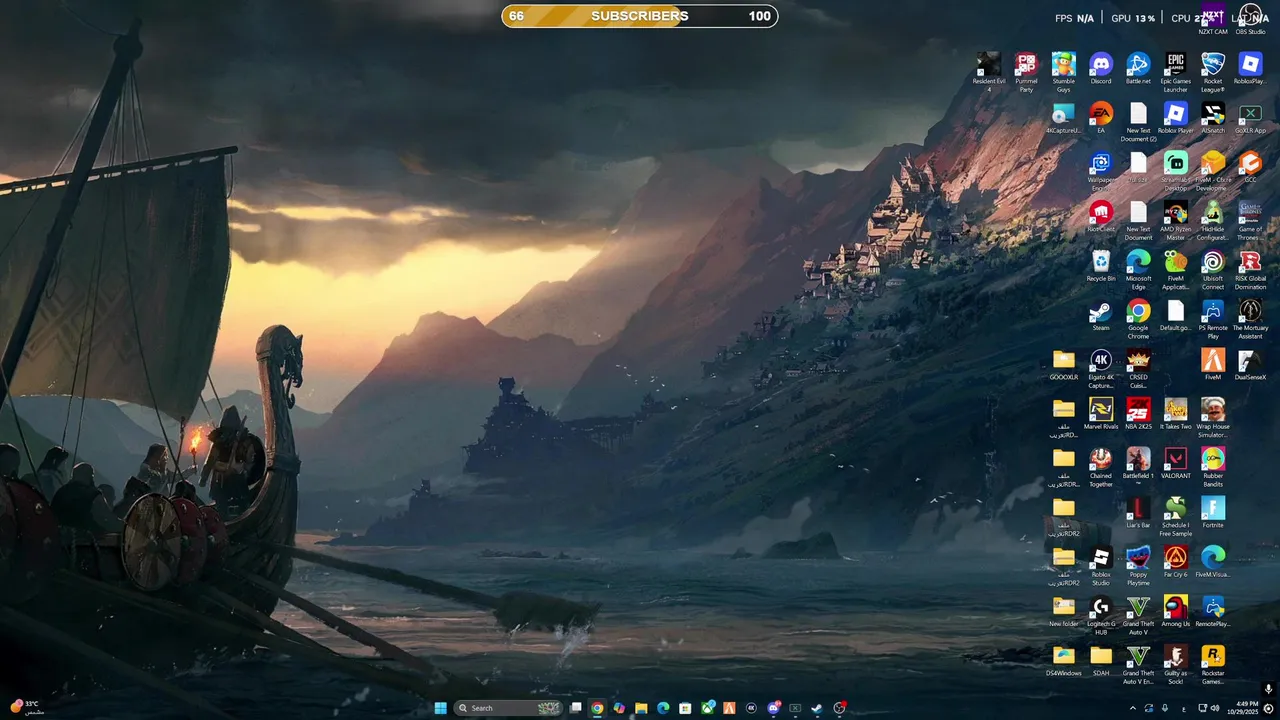1280x720 pixels.
Task: Open the Roblox Studio shortcut
Action: 1101,563
